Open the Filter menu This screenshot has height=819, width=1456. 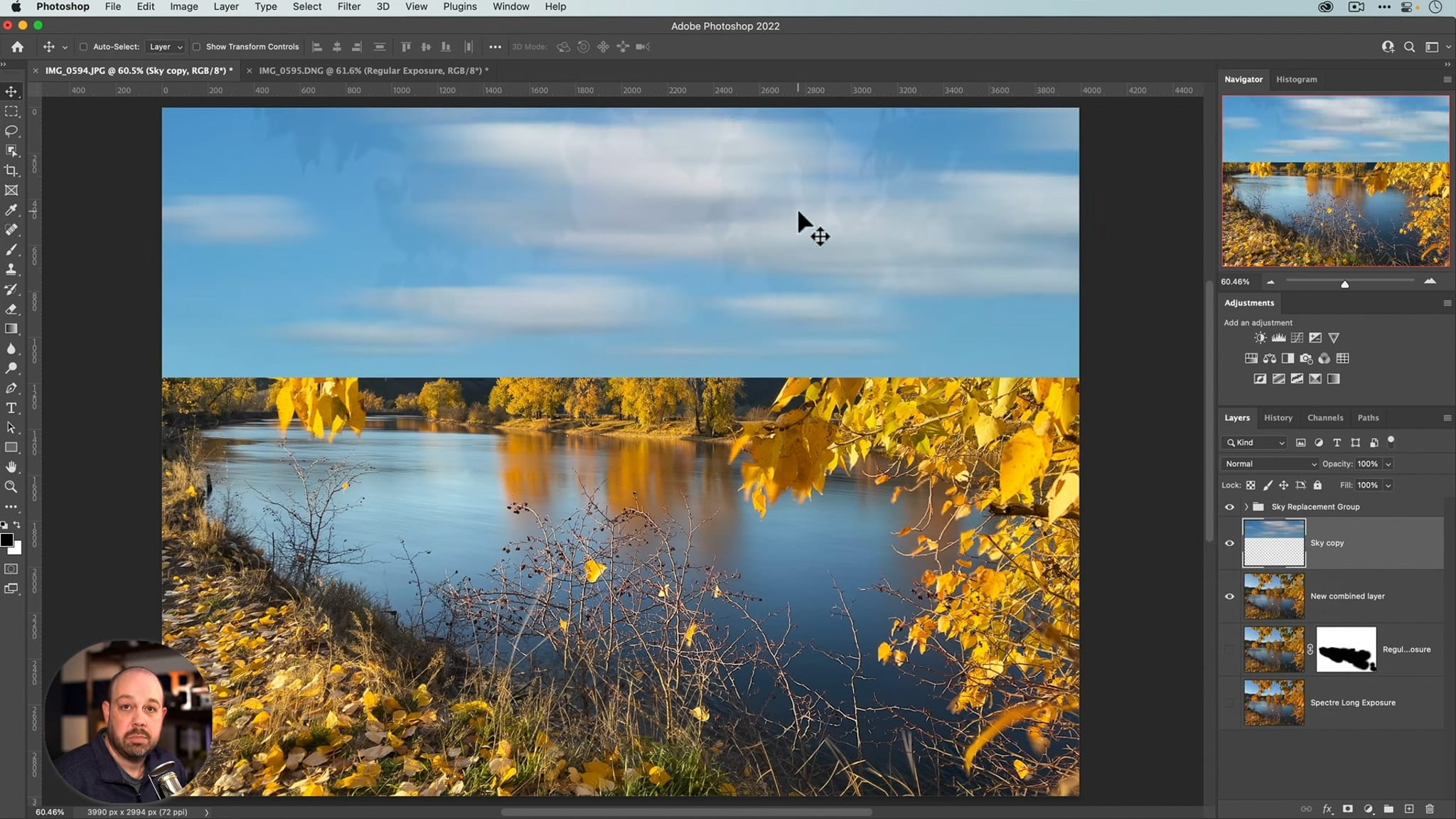coord(349,6)
